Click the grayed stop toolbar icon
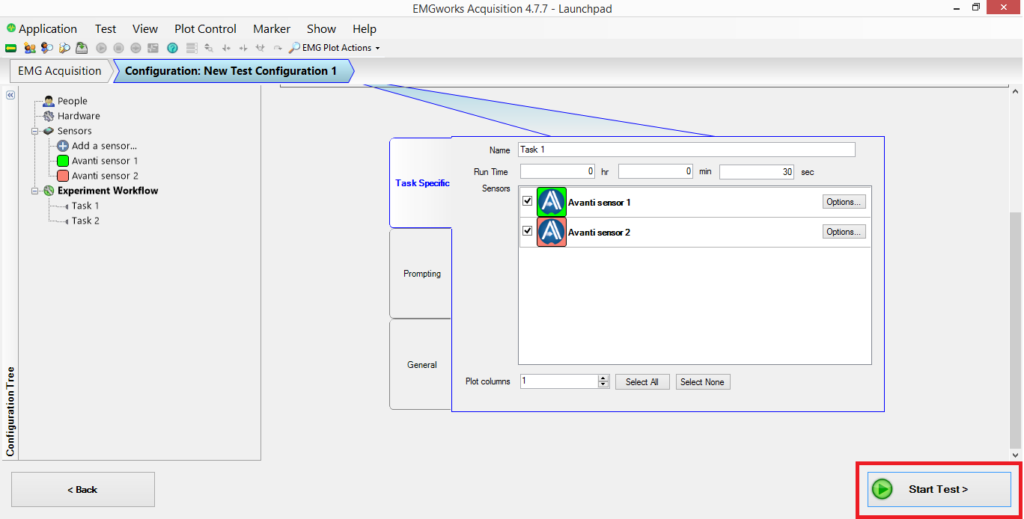The image size is (1024, 519). (x=118, y=48)
